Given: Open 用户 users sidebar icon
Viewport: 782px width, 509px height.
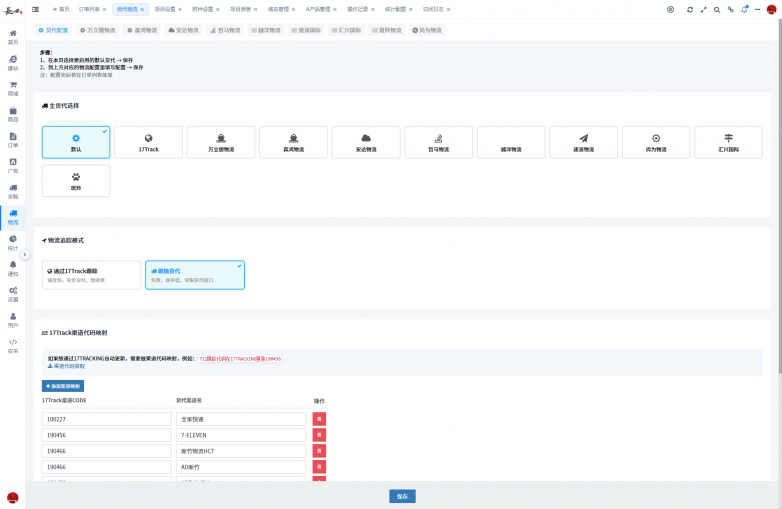Looking at the screenshot, I should (x=13, y=321).
